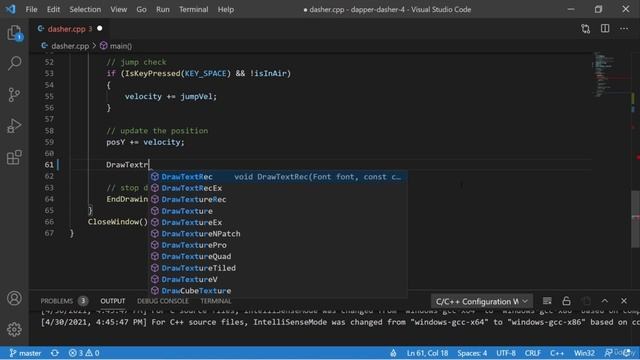The height and width of the screenshot is (360, 640).
Task: Click the master branch in status bar
Action: coord(25,353)
